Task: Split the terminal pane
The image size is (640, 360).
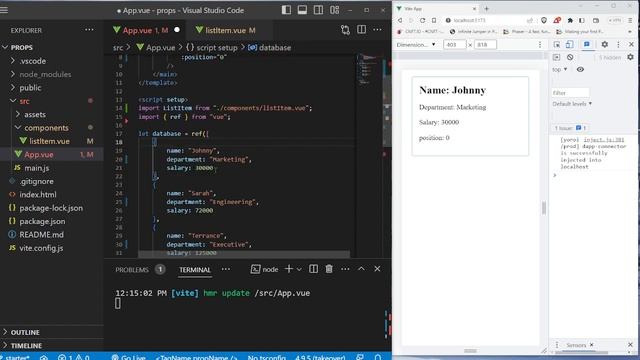Action: tap(313, 269)
